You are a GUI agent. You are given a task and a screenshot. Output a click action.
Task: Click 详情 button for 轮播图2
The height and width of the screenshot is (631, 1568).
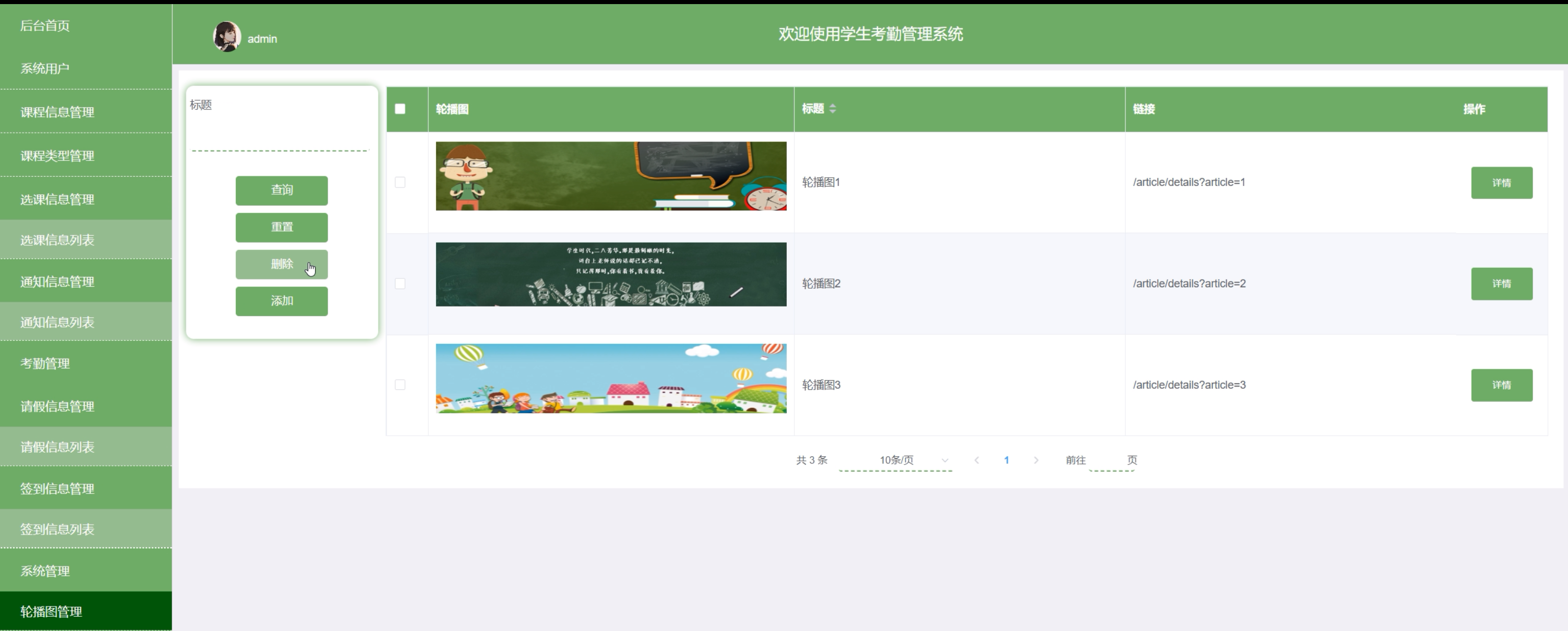click(x=1501, y=284)
